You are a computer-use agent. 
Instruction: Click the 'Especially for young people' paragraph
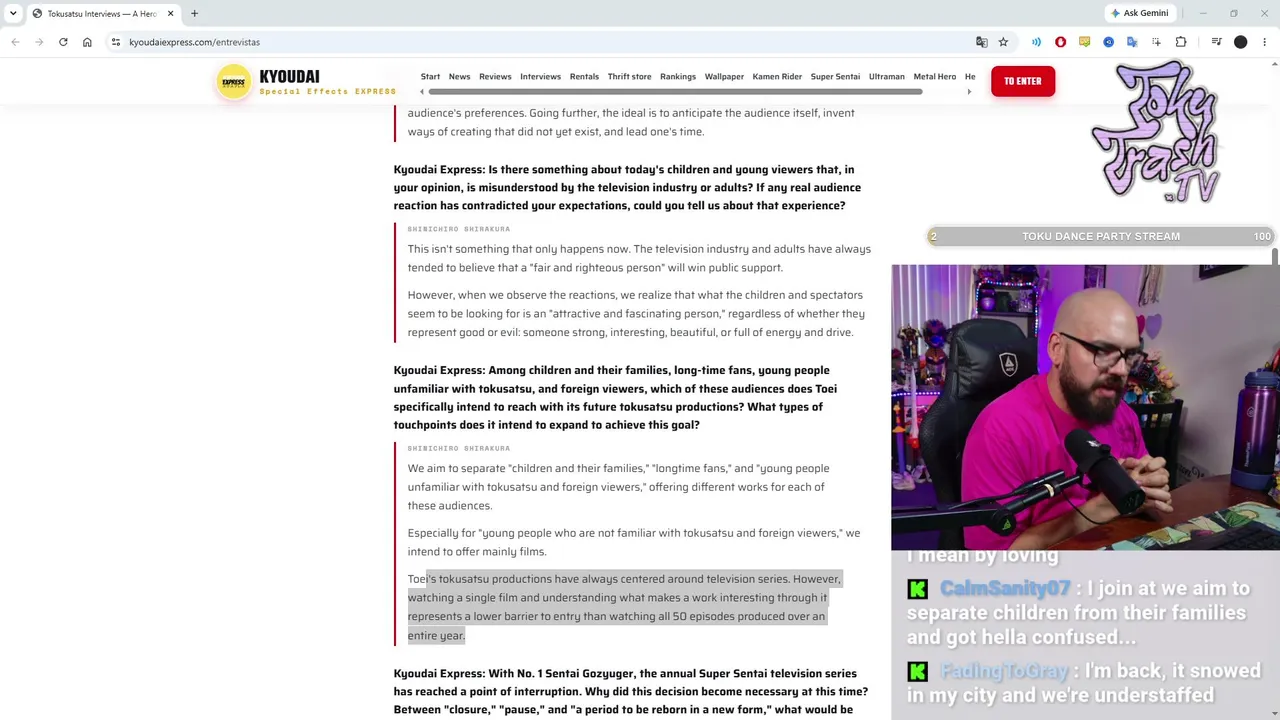(x=633, y=542)
